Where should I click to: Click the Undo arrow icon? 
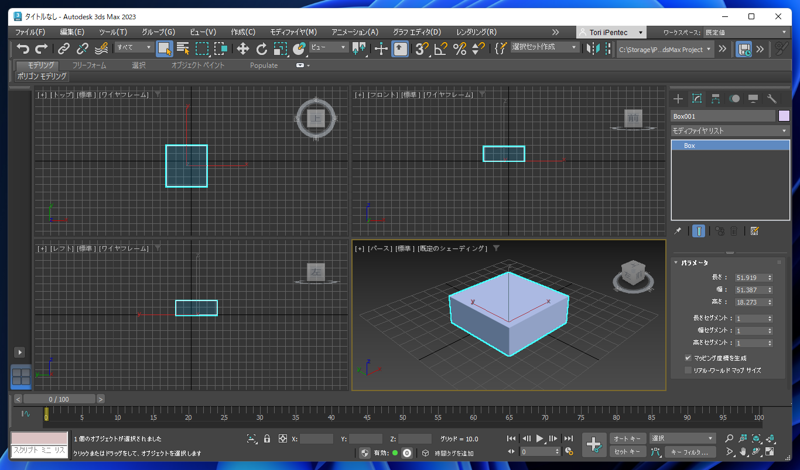click(x=22, y=48)
